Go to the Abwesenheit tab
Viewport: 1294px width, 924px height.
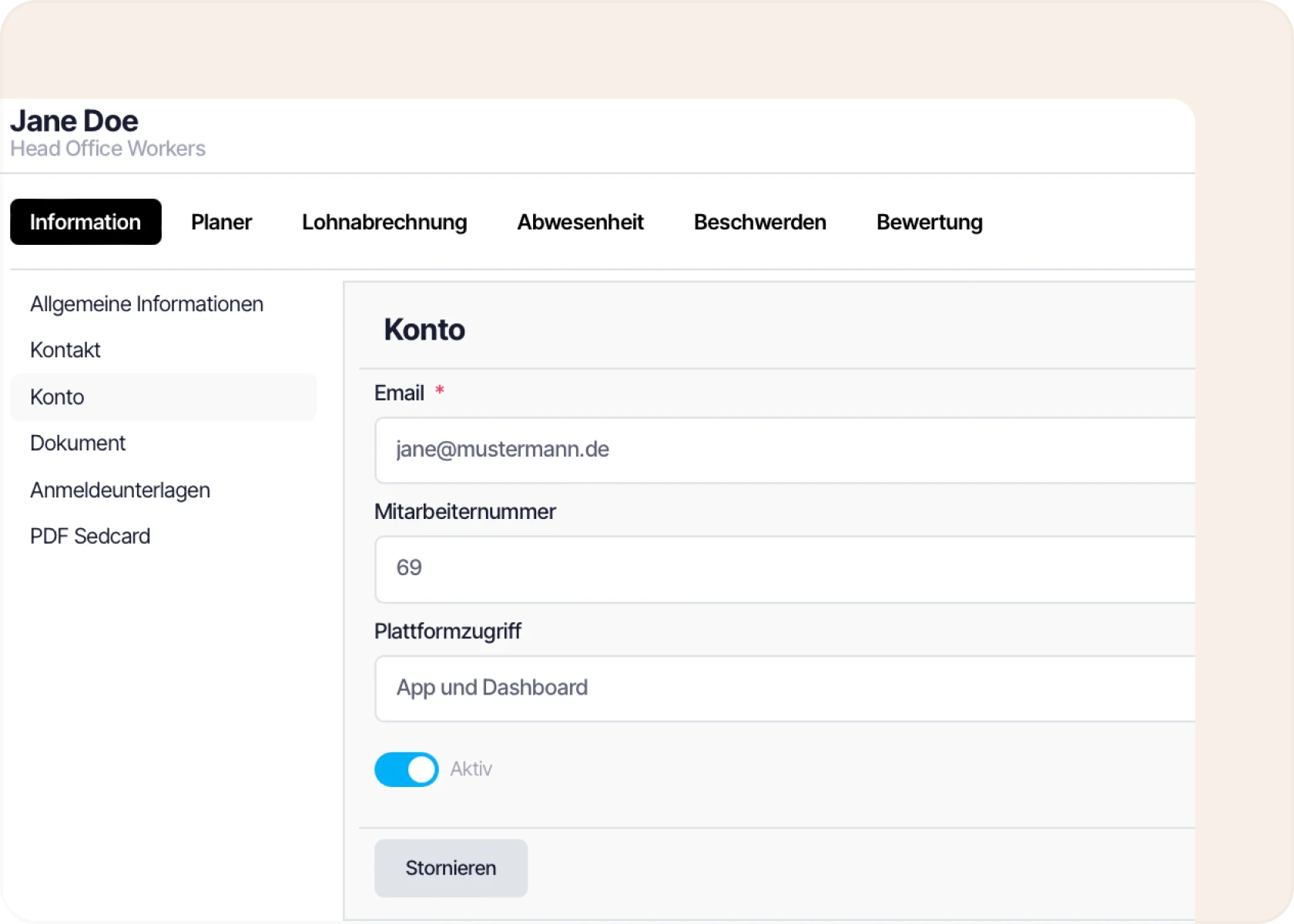pyautogui.click(x=580, y=222)
